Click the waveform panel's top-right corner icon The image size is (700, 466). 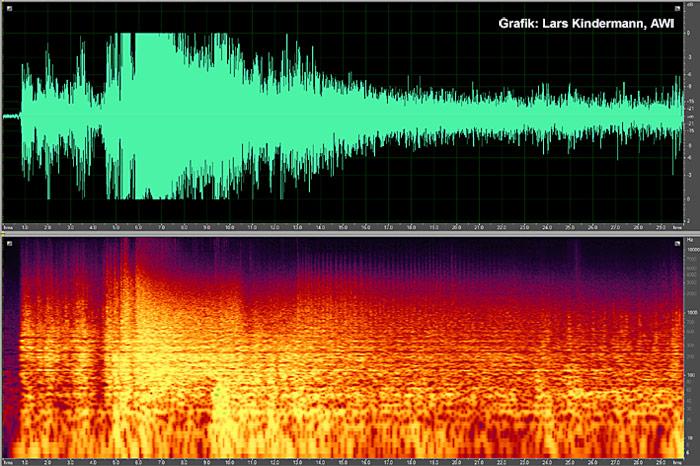(677, 8)
